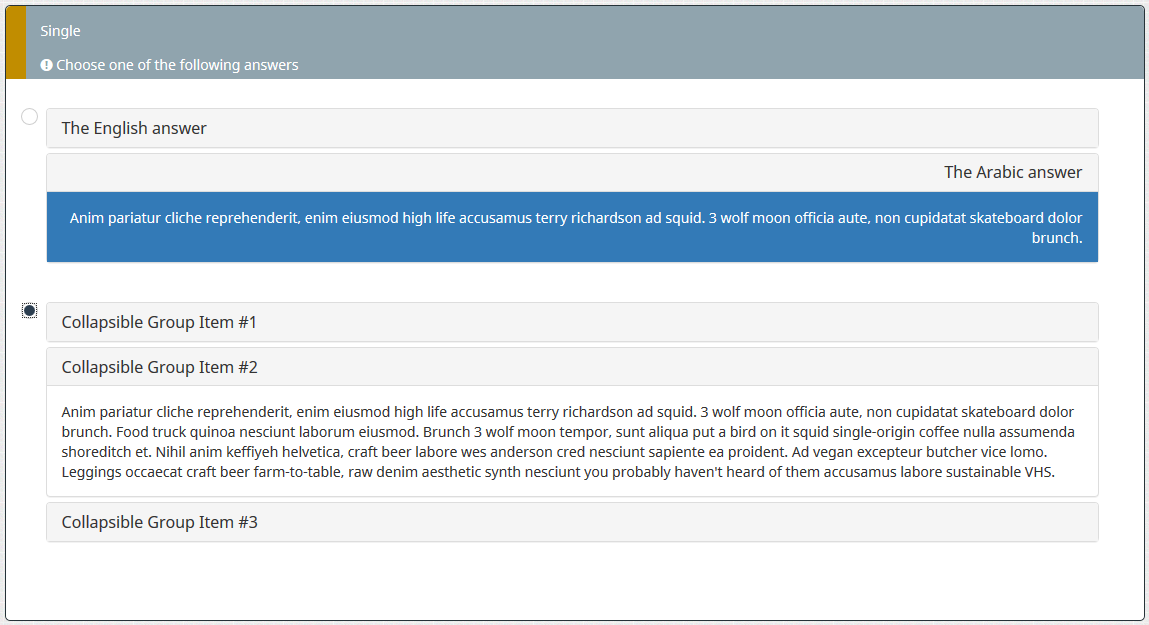Click the "Choose one of the following answers" hint
1149x625 pixels.
(x=177, y=65)
